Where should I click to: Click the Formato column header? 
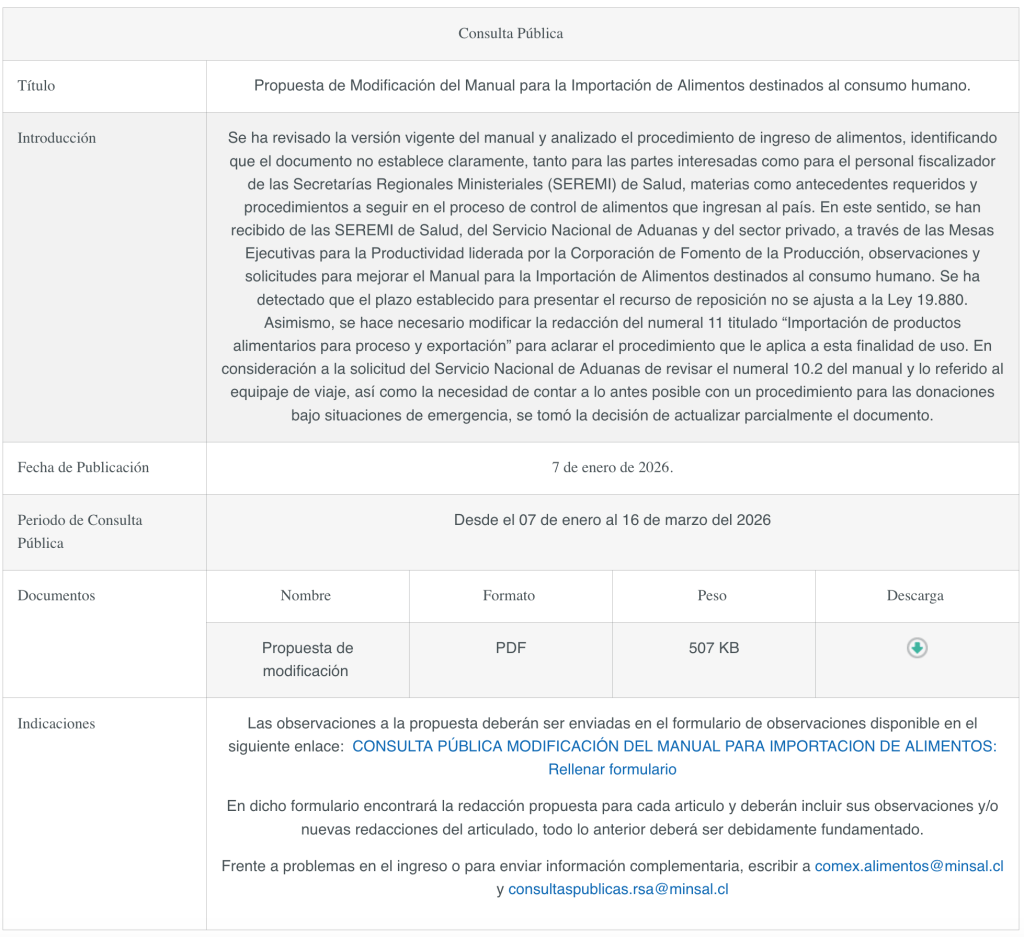click(x=509, y=595)
